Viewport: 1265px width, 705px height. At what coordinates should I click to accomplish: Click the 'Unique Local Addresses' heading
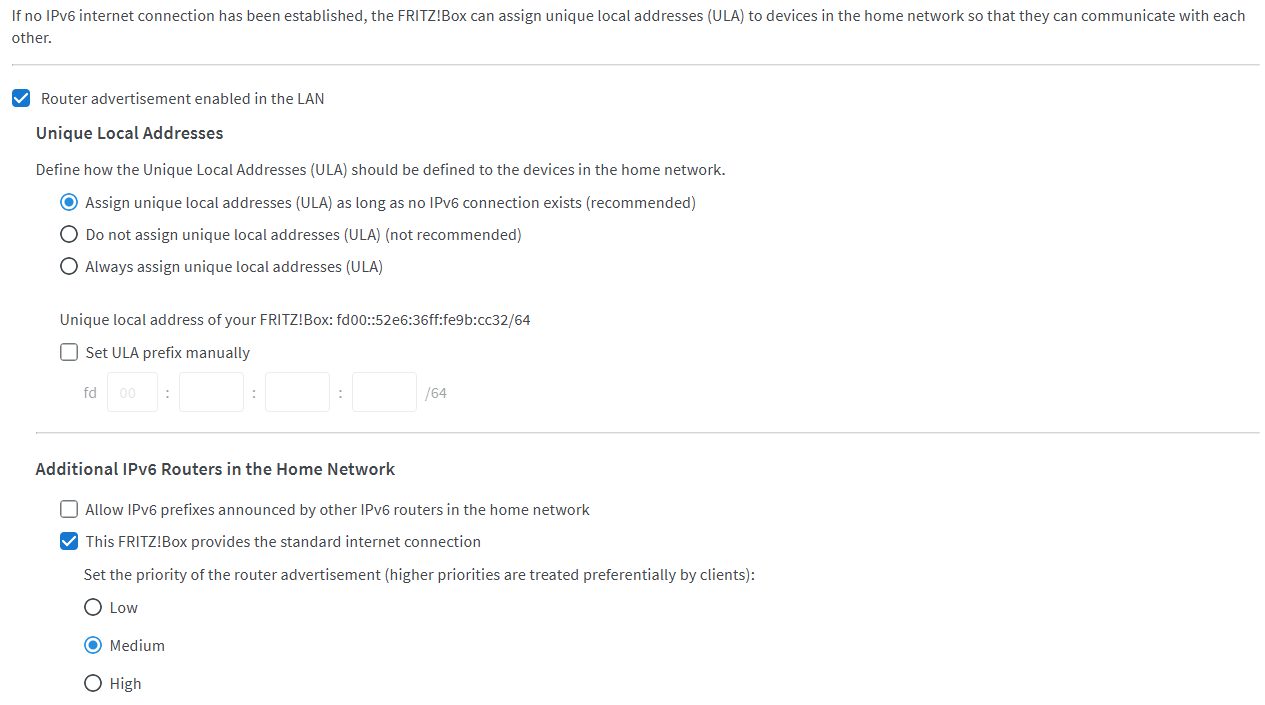pyautogui.click(x=129, y=134)
